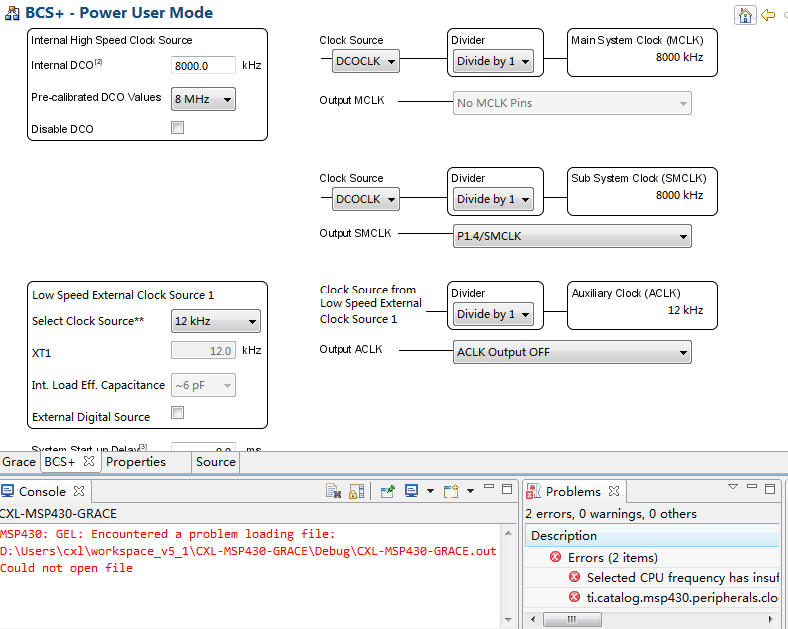
Task: Toggle the Disable DCO checkbox
Action: click(x=177, y=128)
